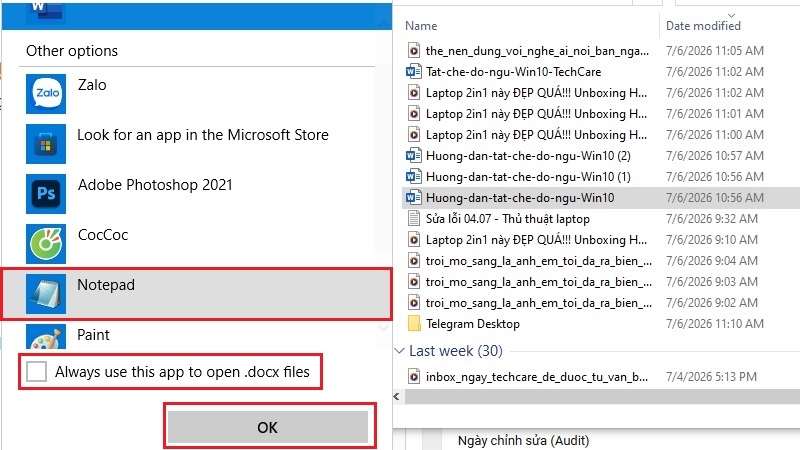The image size is (800, 450).
Task: Select file inbox_ngay_techcare_de_duoc_tu_van_b...
Action: [537, 377]
